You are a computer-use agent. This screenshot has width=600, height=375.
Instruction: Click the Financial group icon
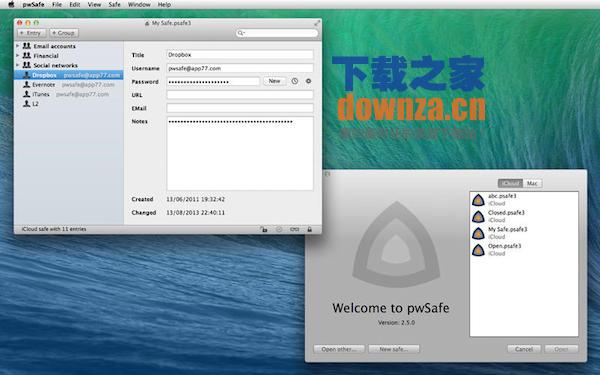pyautogui.click(x=26, y=55)
